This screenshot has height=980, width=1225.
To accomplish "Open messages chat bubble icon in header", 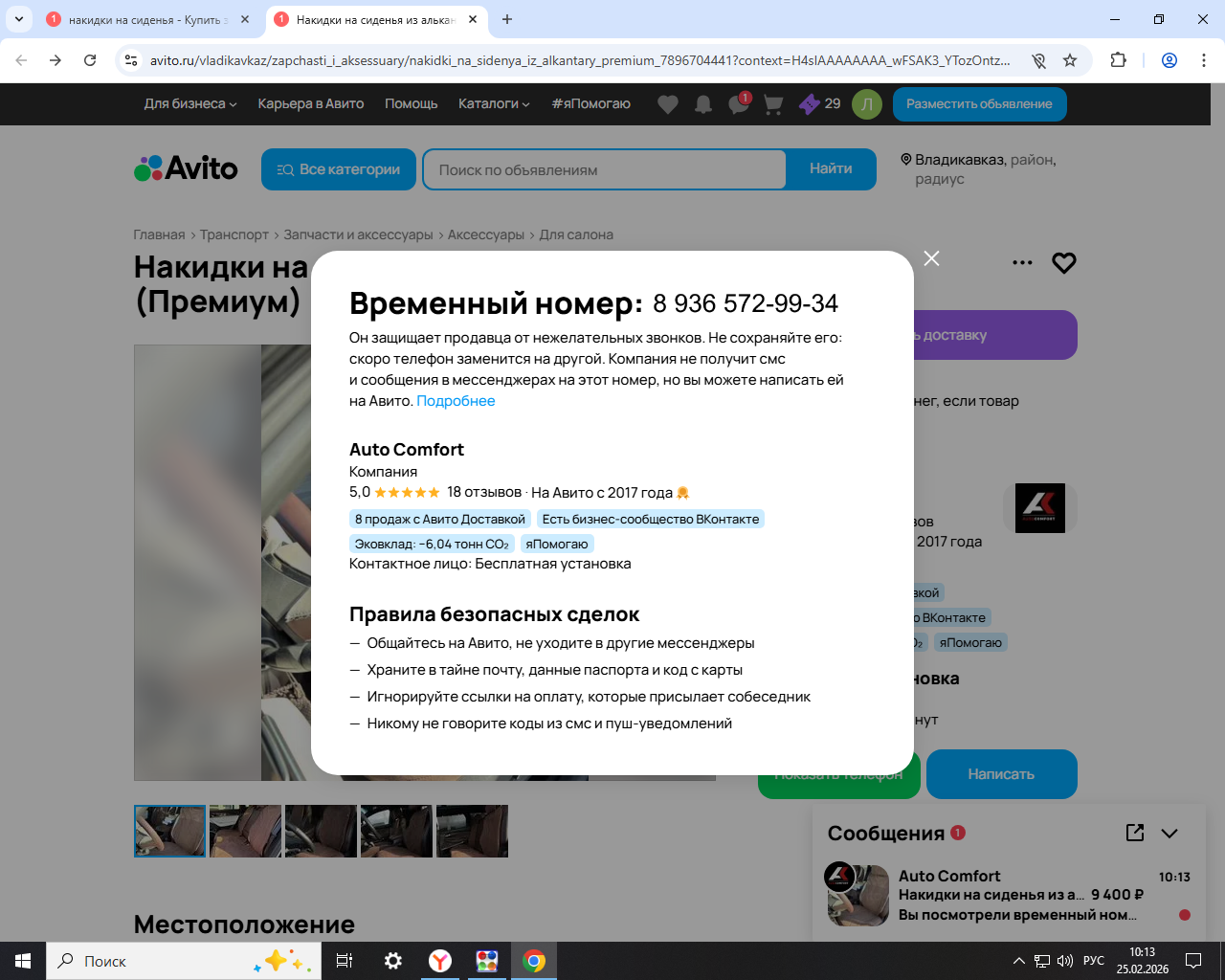I will click(x=739, y=104).
